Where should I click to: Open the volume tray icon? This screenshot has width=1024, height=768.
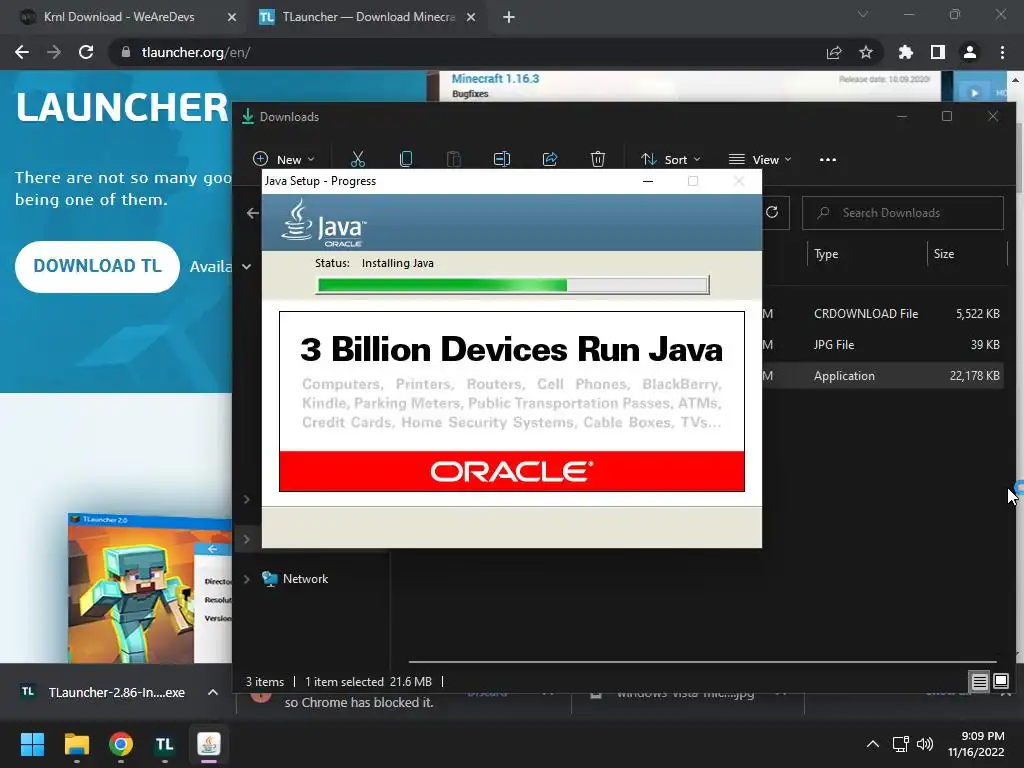pos(925,744)
